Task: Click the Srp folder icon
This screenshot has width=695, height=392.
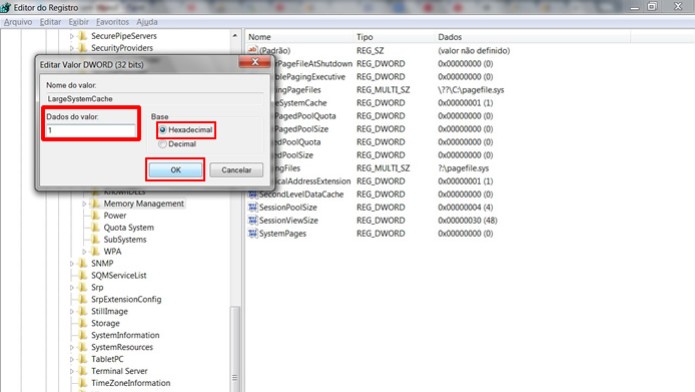Action: 83,287
